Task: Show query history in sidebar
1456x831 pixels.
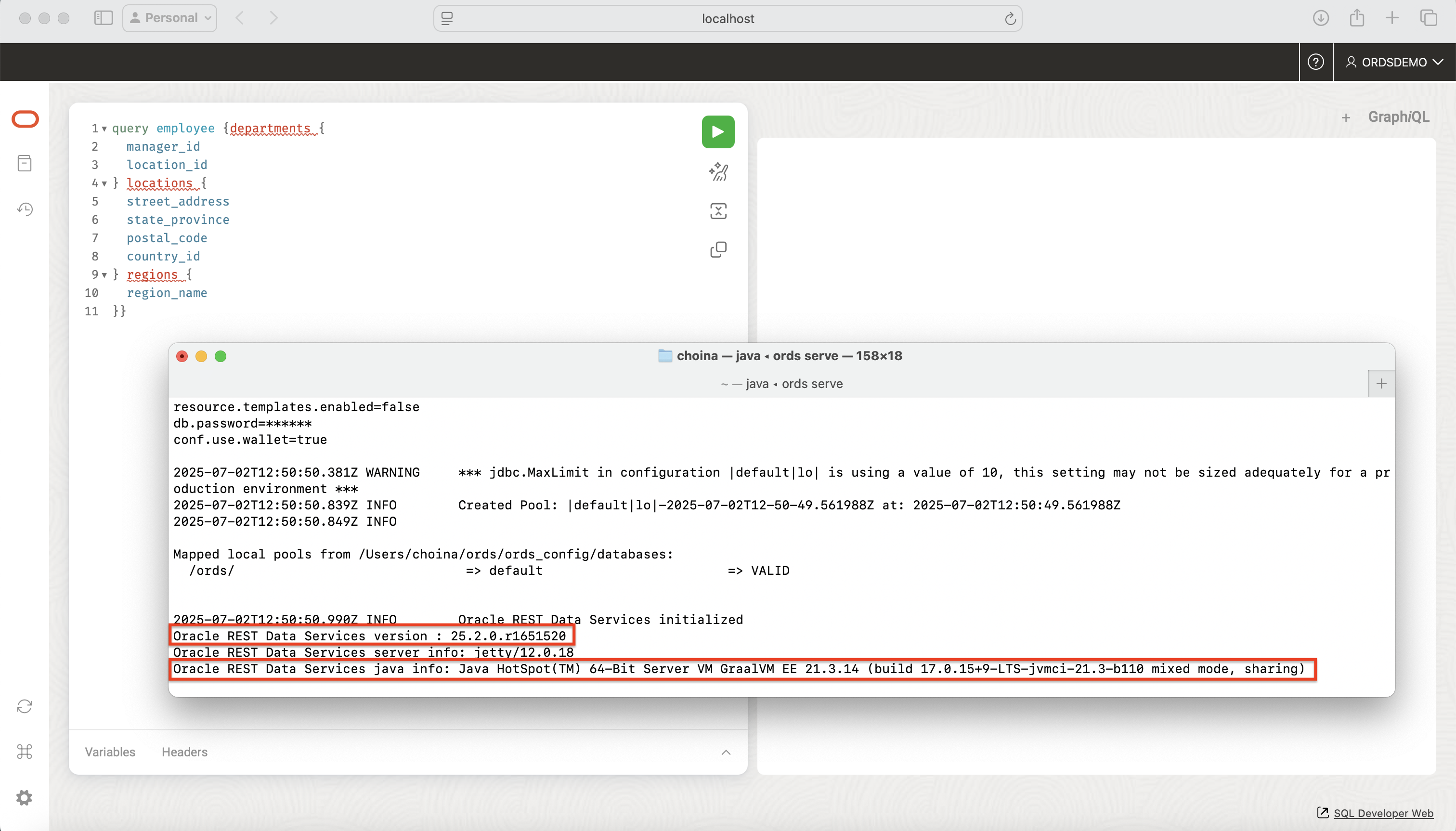Action: point(25,209)
